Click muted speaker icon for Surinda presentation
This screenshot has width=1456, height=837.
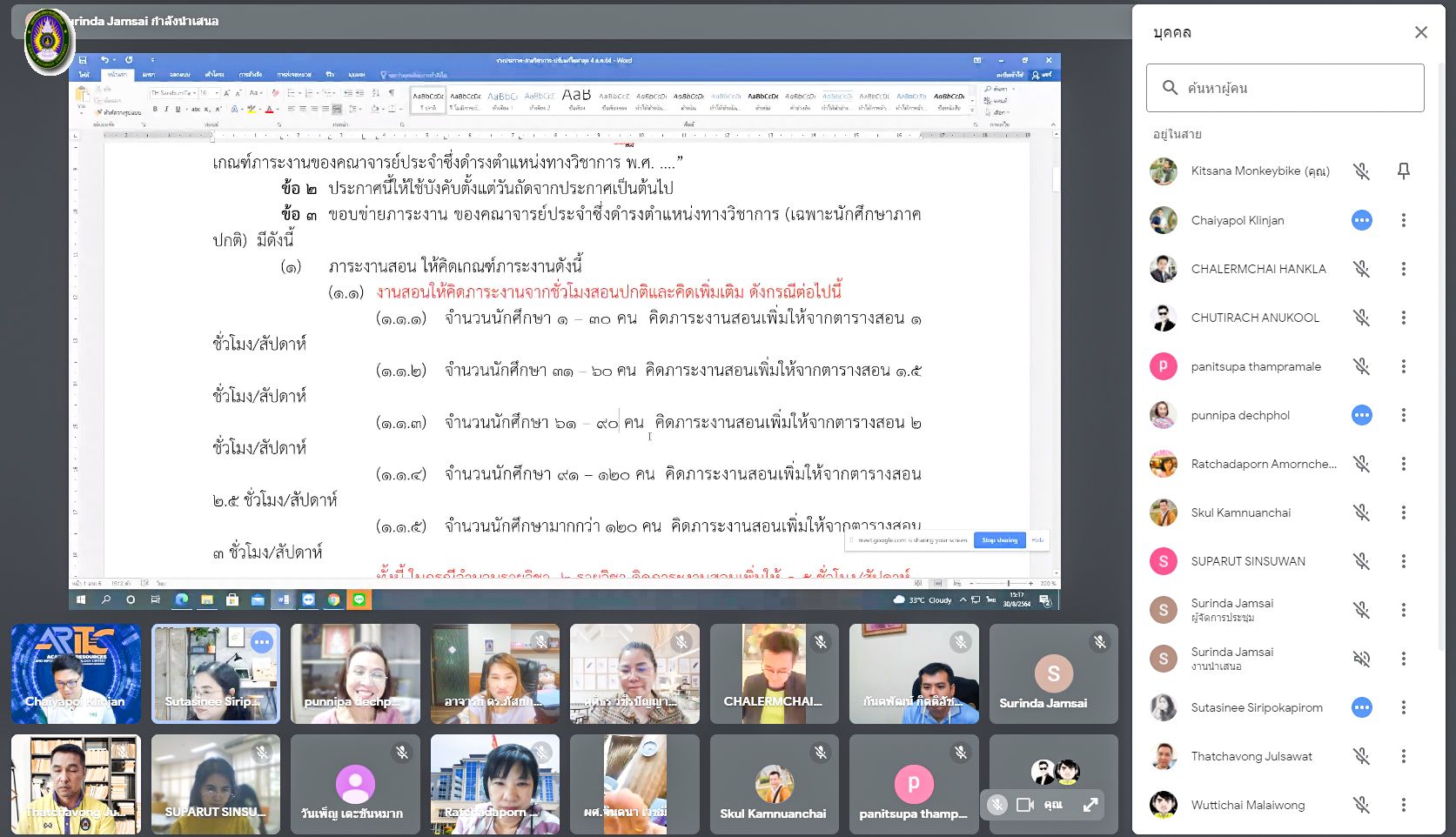[x=1361, y=659]
